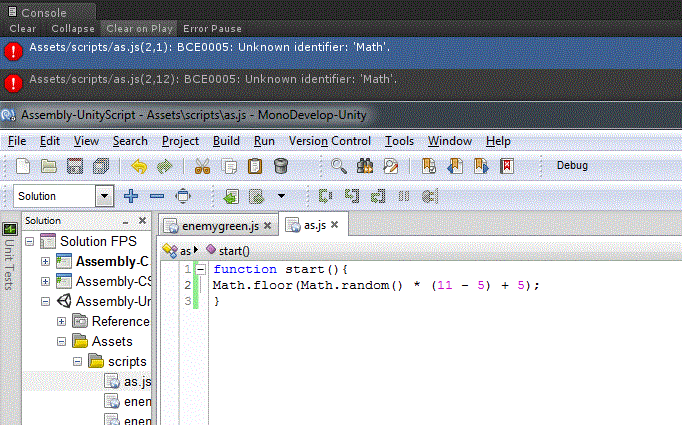Open the Build menu

(x=226, y=141)
